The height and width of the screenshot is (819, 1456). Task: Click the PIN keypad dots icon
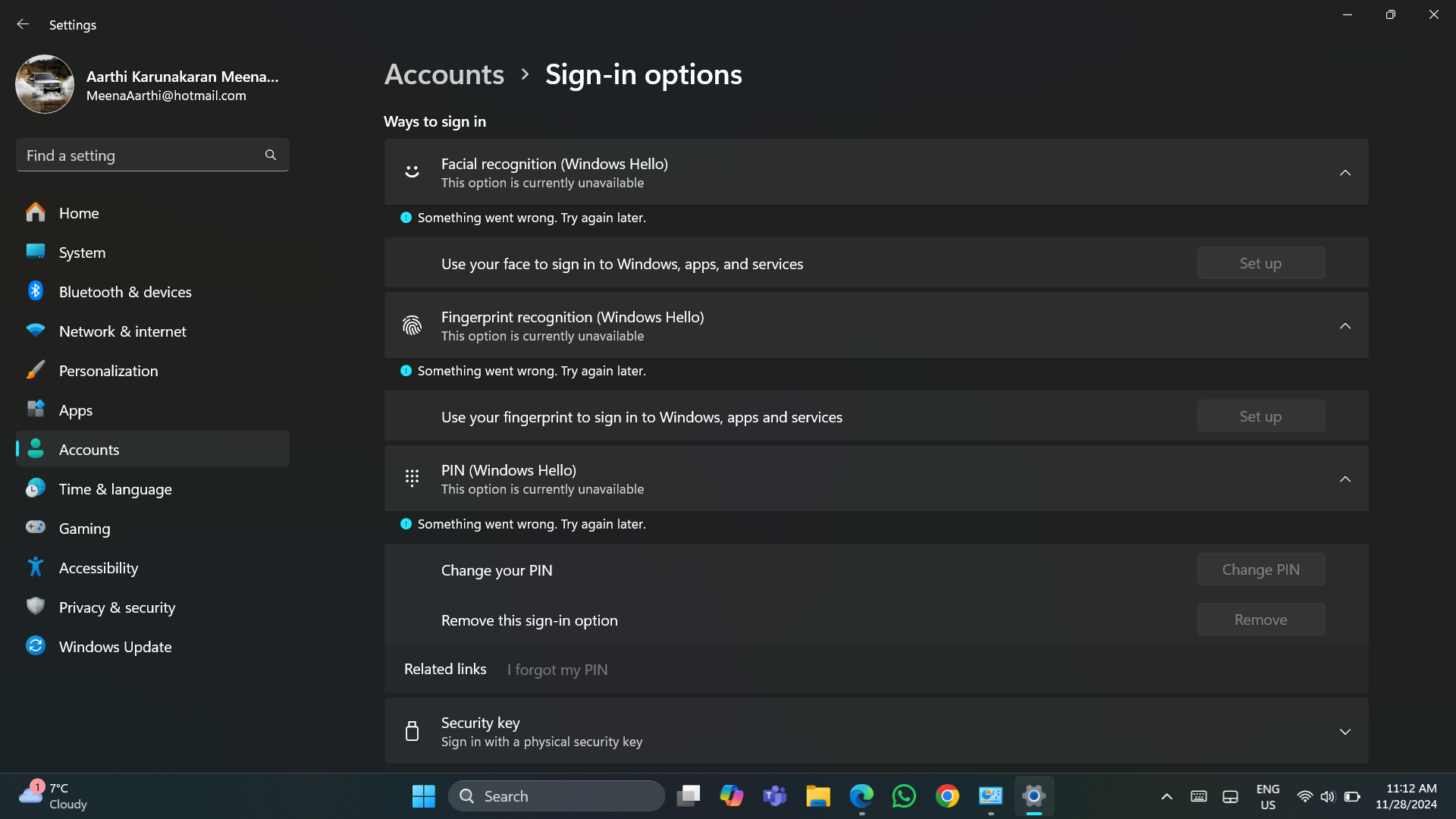412,478
